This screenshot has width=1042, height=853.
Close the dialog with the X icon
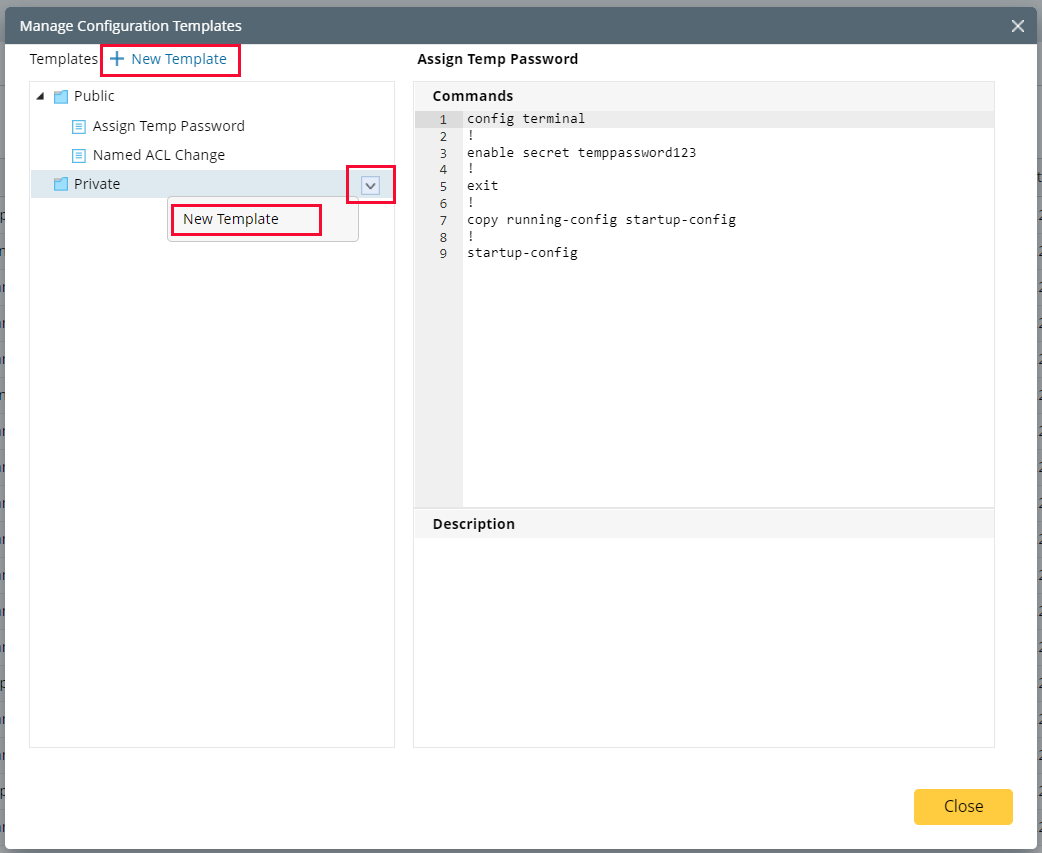point(1017,26)
